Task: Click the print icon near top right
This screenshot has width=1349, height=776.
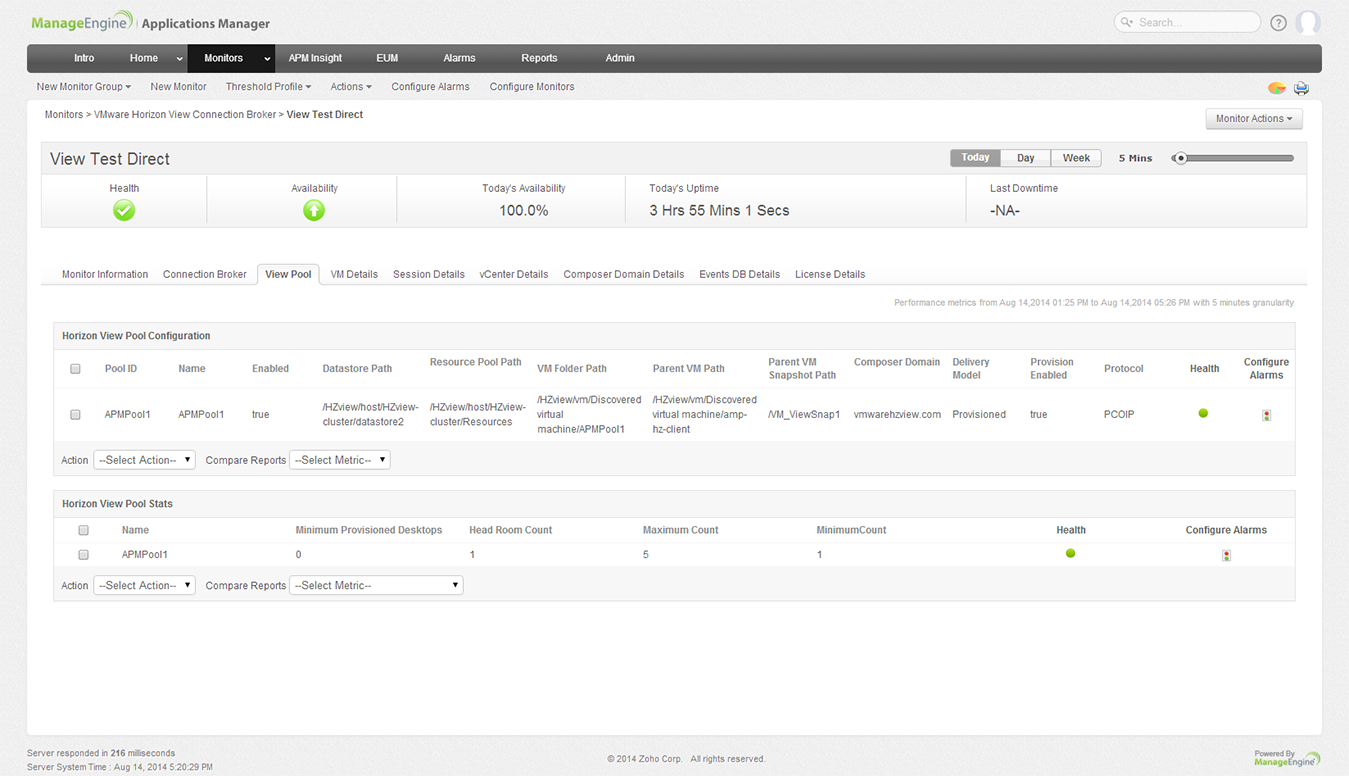Action: point(1301,88)
